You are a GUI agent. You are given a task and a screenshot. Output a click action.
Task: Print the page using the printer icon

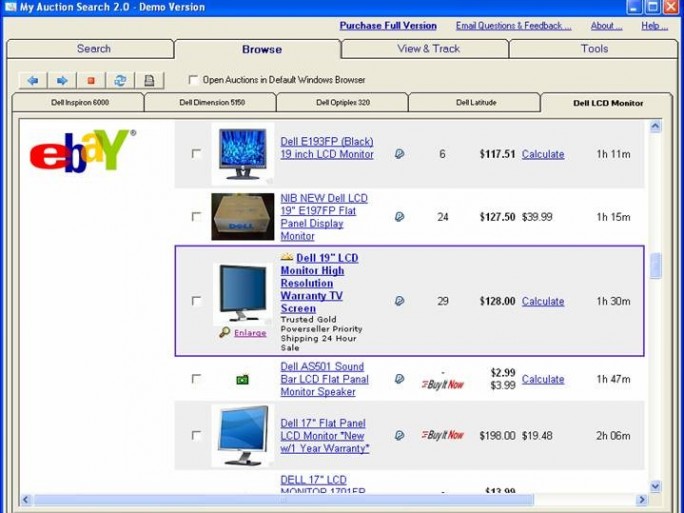tap(149, 80)
